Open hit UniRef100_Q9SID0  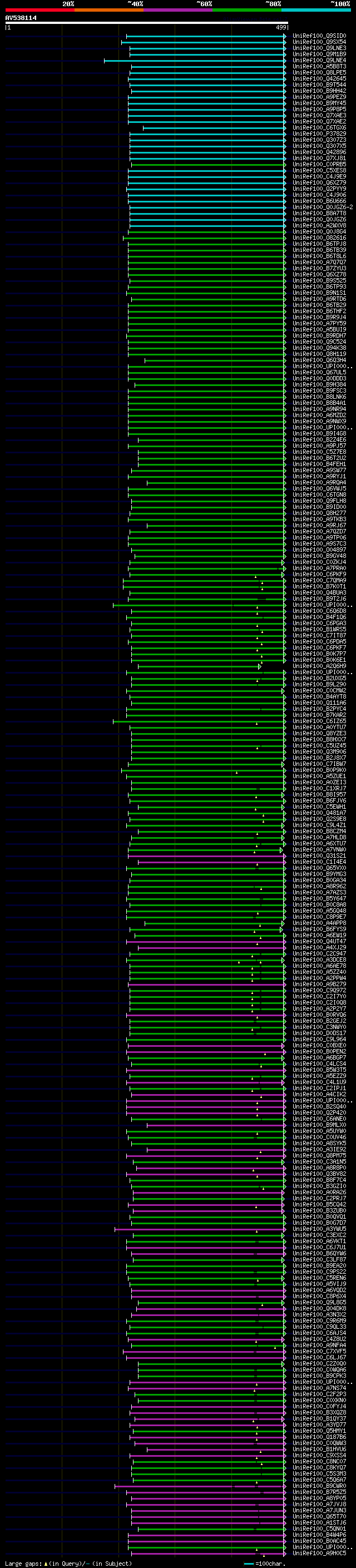tap(319, 36)
